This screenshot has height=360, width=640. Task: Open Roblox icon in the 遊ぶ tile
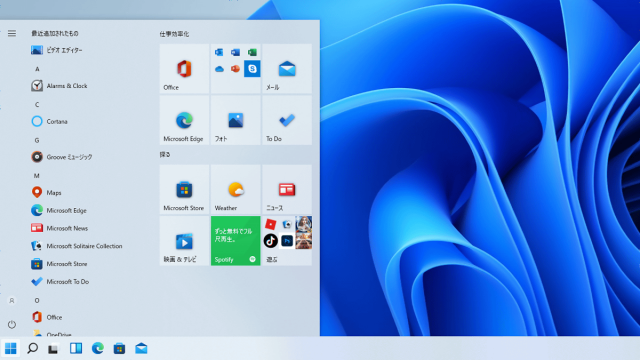(x=271, y=224)
